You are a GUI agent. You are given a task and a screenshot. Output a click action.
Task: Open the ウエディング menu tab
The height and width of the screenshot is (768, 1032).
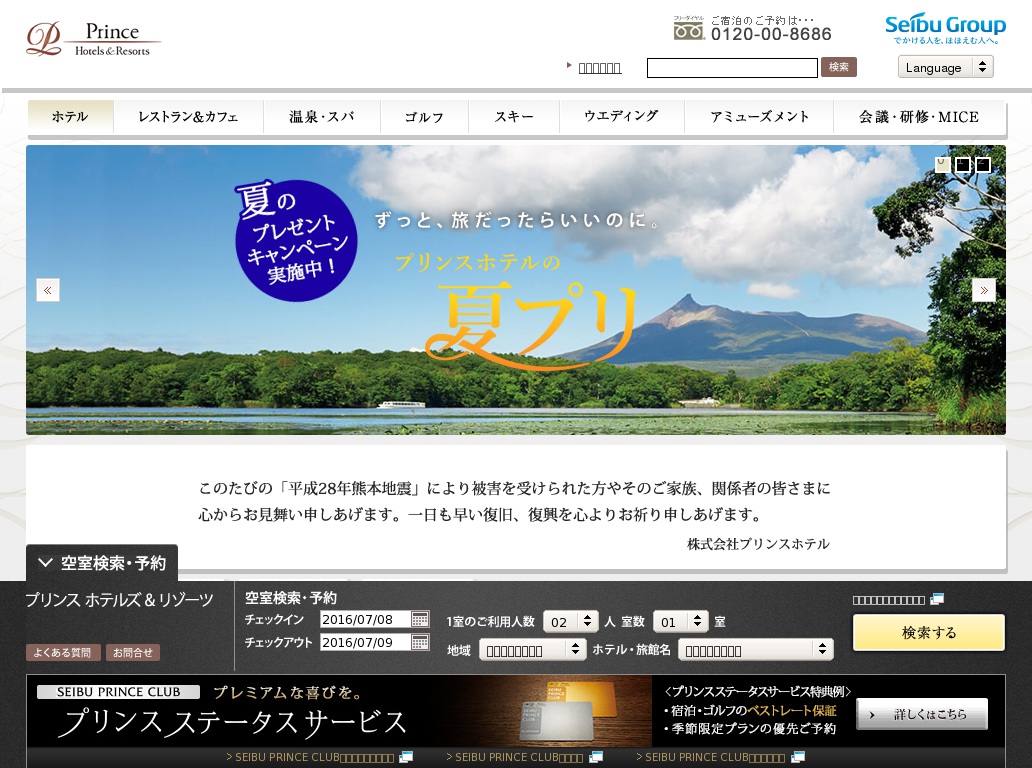point(622,116)
